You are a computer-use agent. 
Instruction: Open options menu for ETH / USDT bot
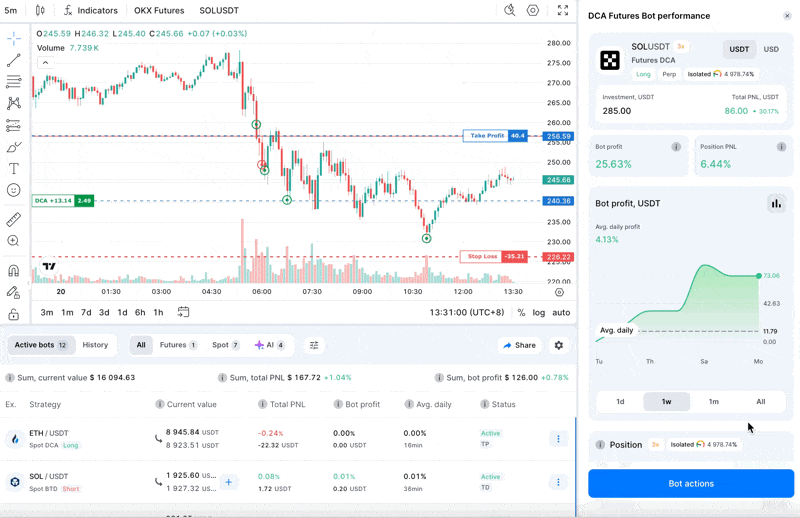(558, 439)
